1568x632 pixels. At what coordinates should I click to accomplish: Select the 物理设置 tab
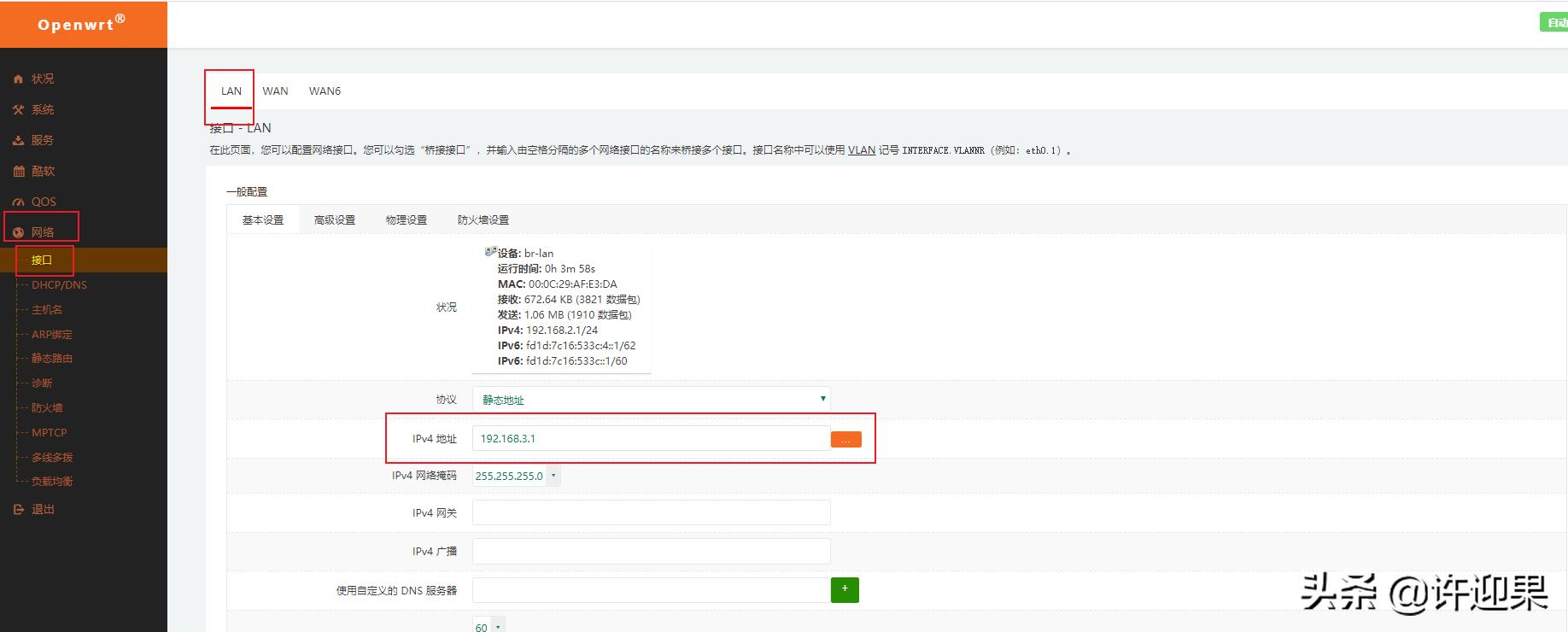click(x=406, y=219)
